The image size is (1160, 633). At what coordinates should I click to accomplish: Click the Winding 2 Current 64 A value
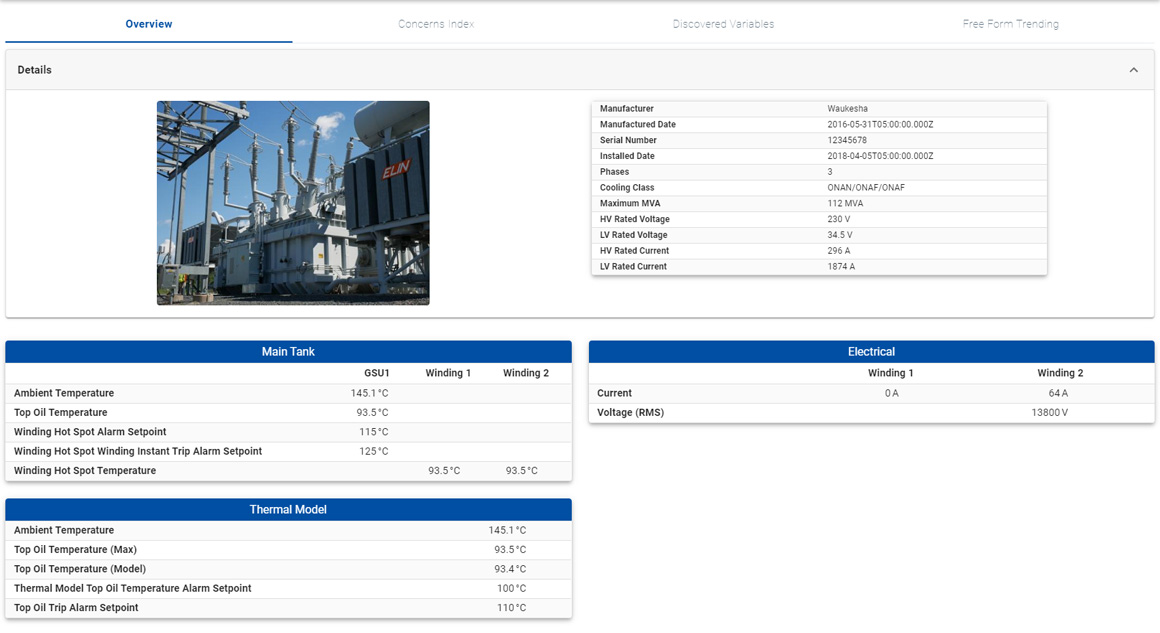click(x=1058, y=393)
